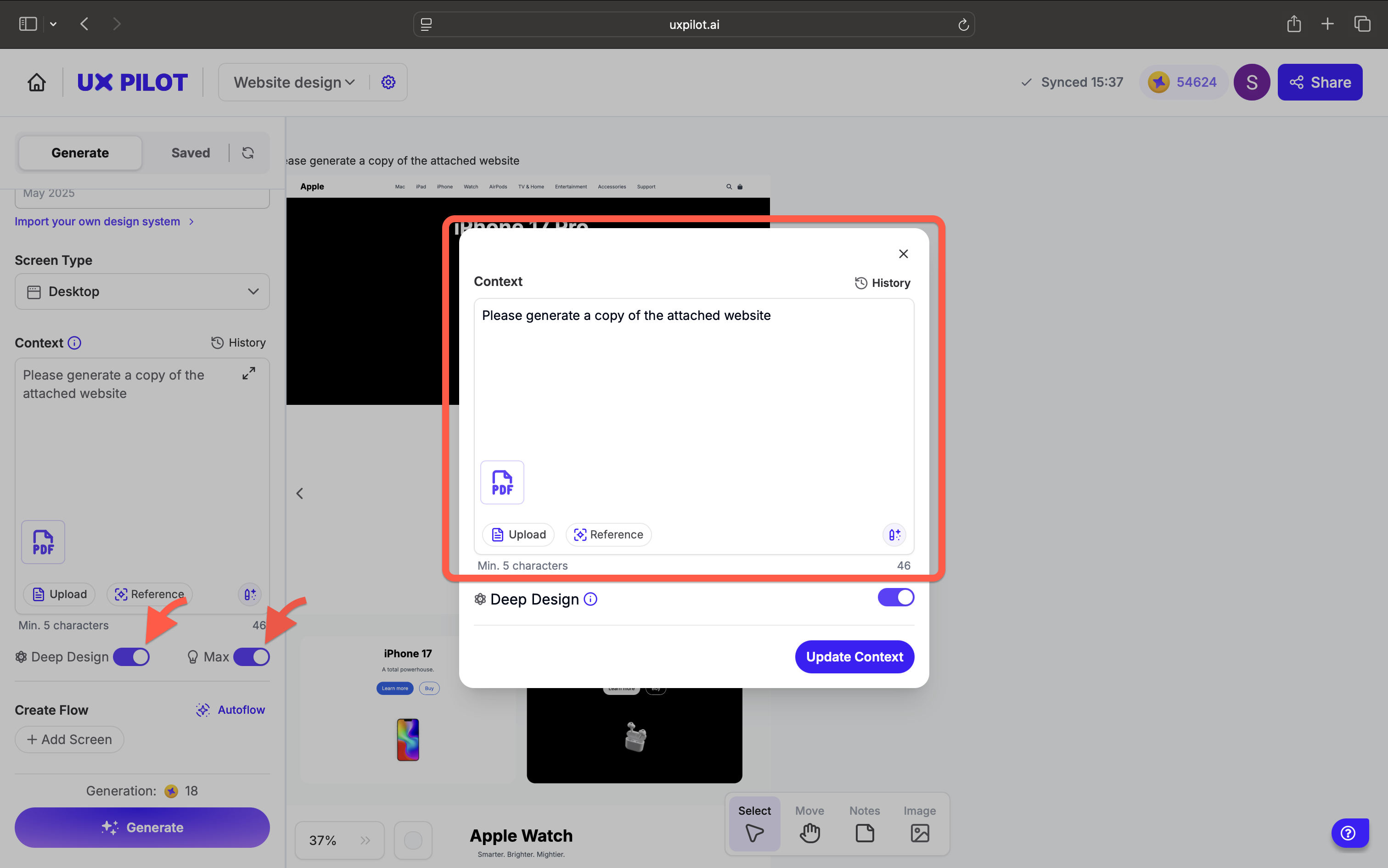Select the Image tool
The image size is (1388, 868).
[919, 824]
